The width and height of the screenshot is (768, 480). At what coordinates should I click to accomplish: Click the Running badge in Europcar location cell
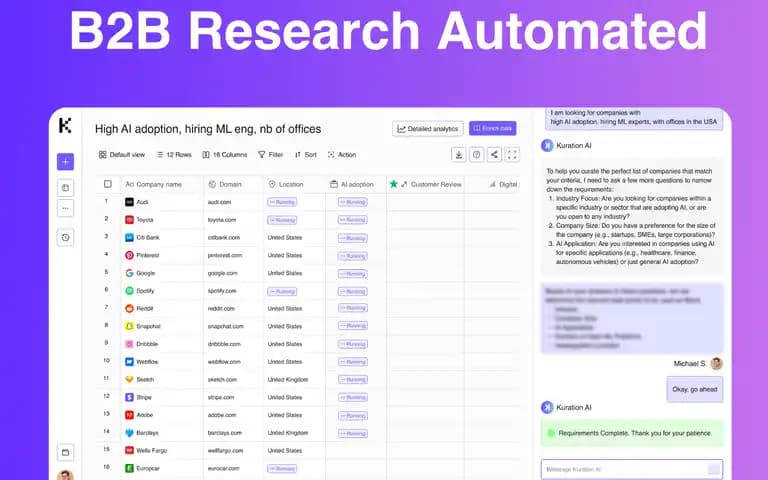click(282, 469)
